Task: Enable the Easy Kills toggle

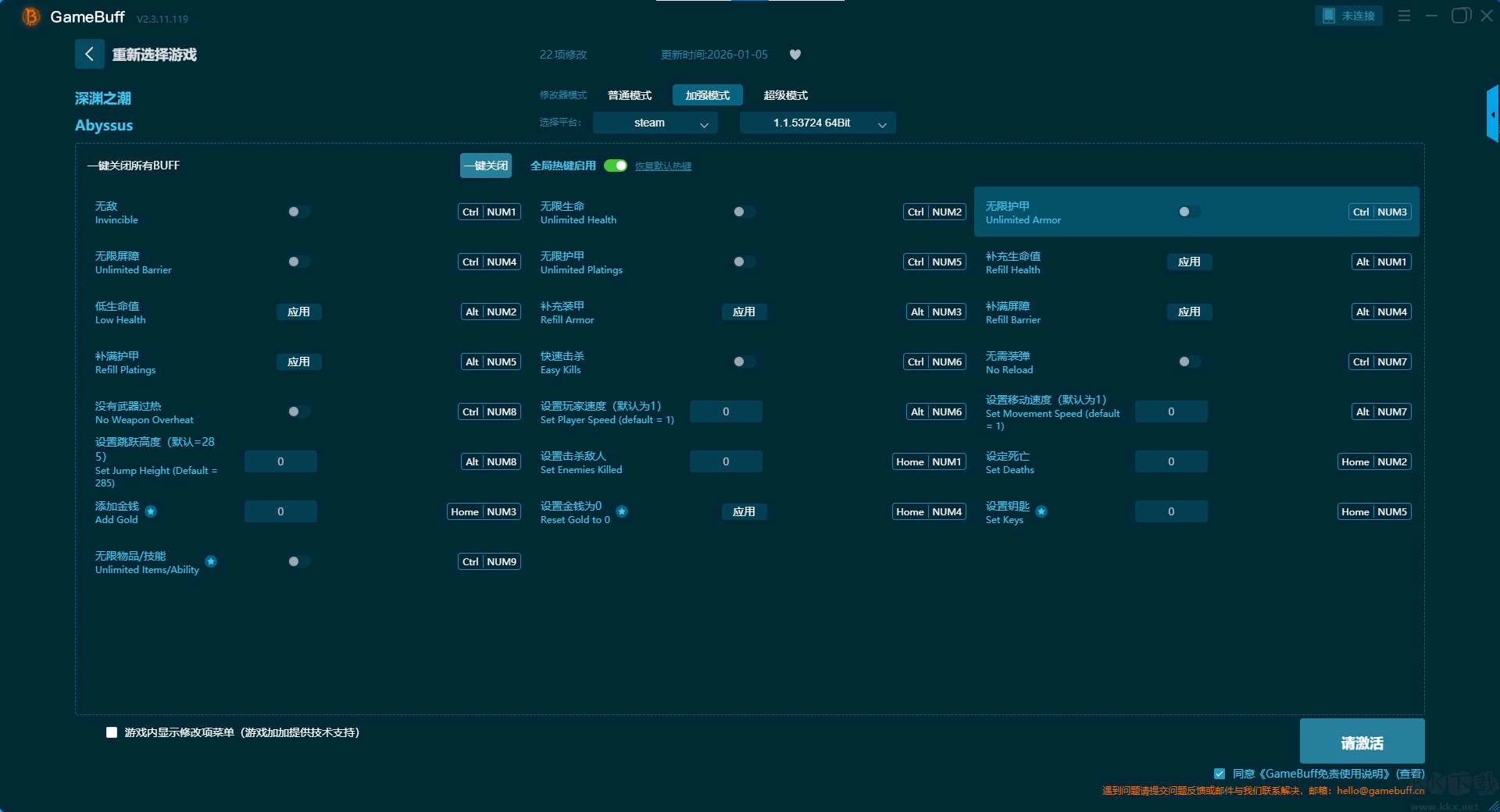Action: pyautogui.click(x=744, y=361)
